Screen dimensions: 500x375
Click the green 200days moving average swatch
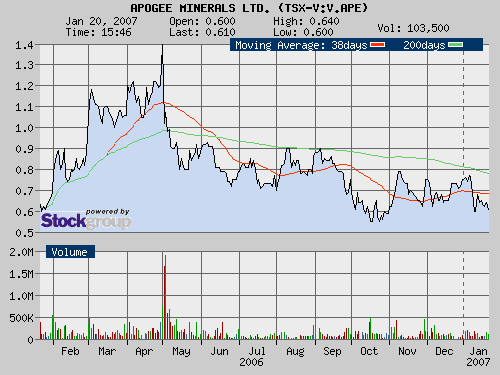click(455, 45)
